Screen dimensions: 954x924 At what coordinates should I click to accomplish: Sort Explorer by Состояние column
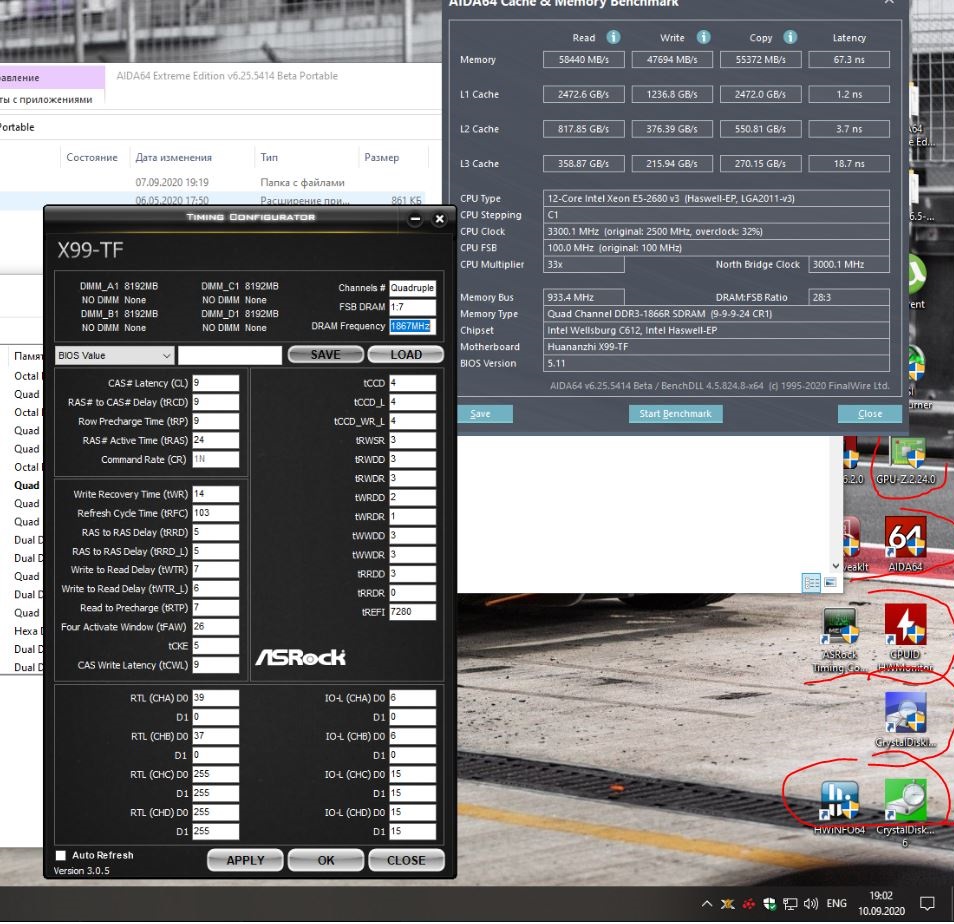pos(92,158)
